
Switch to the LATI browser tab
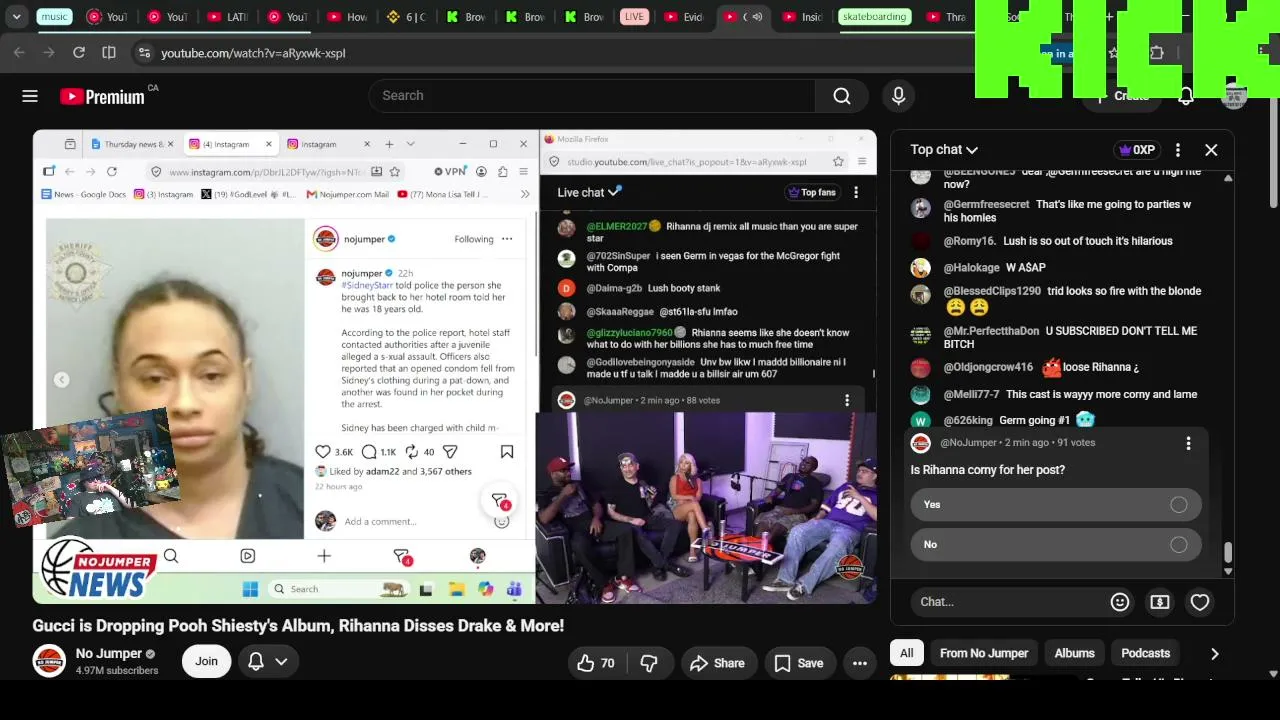tap(229, 17)
